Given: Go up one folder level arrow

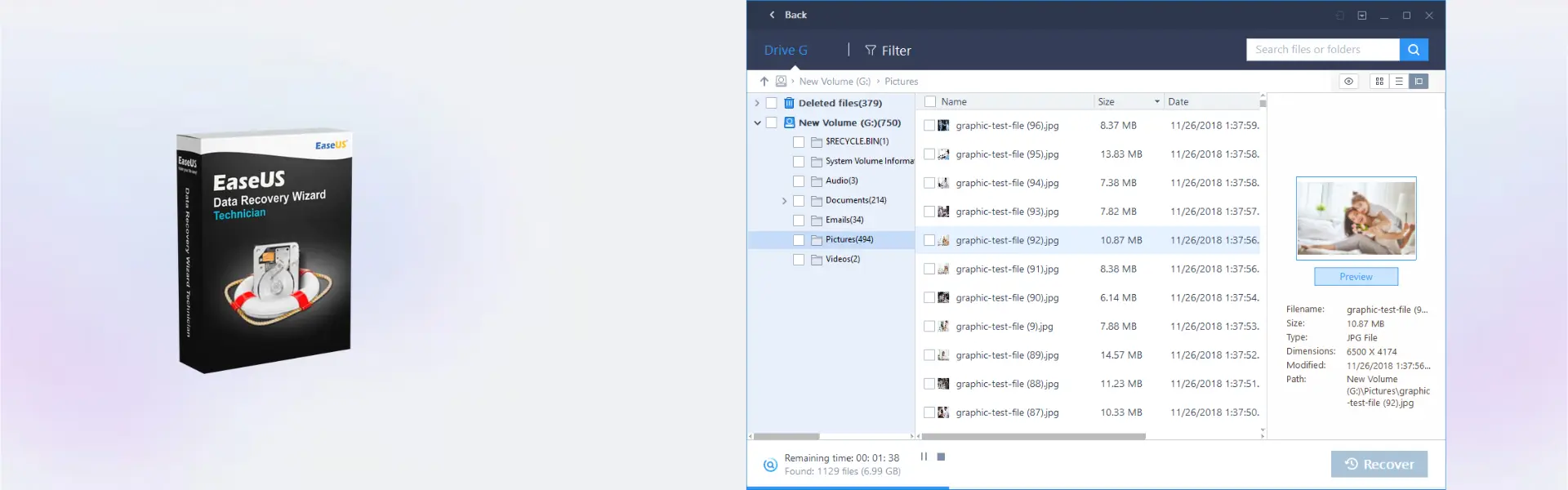Looking at the screenshot, I should (x=764, y=82).
